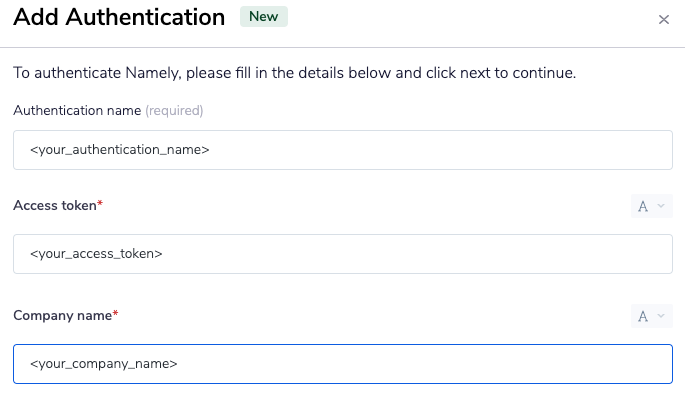Click the <your_access_token> placeholder text

tap(96, 254)
